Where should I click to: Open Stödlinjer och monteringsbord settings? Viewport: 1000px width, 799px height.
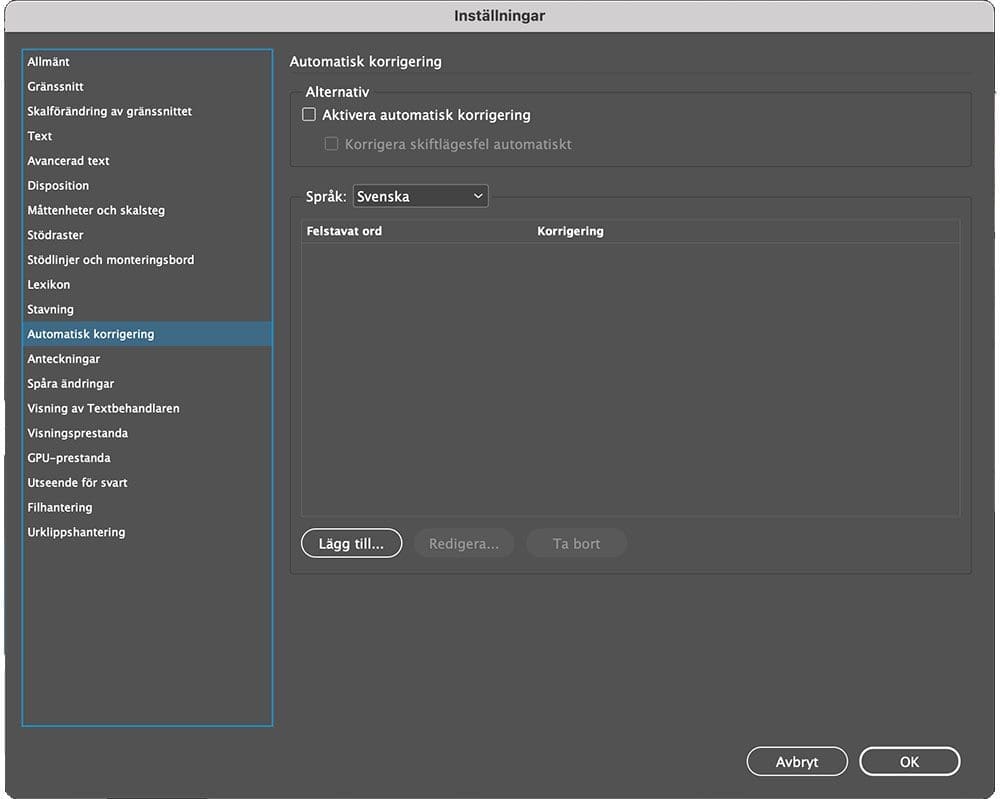(147, 260)
